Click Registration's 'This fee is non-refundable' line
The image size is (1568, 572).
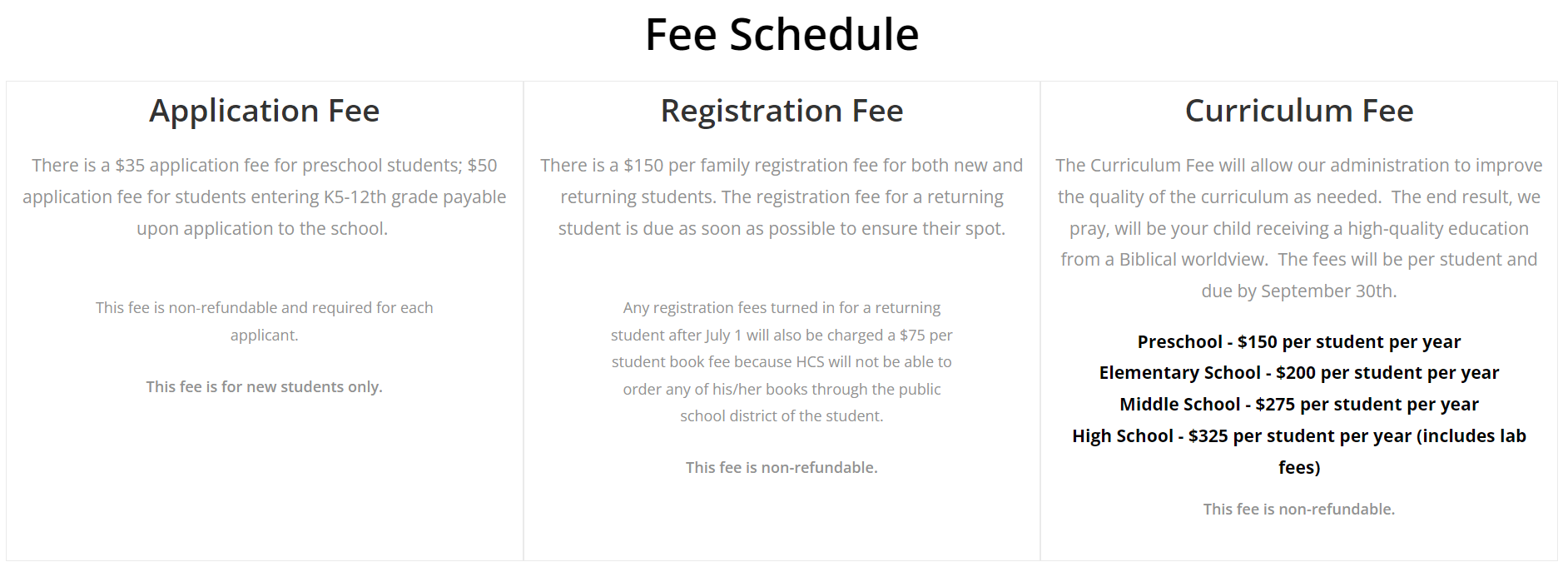tap(782, 467)
